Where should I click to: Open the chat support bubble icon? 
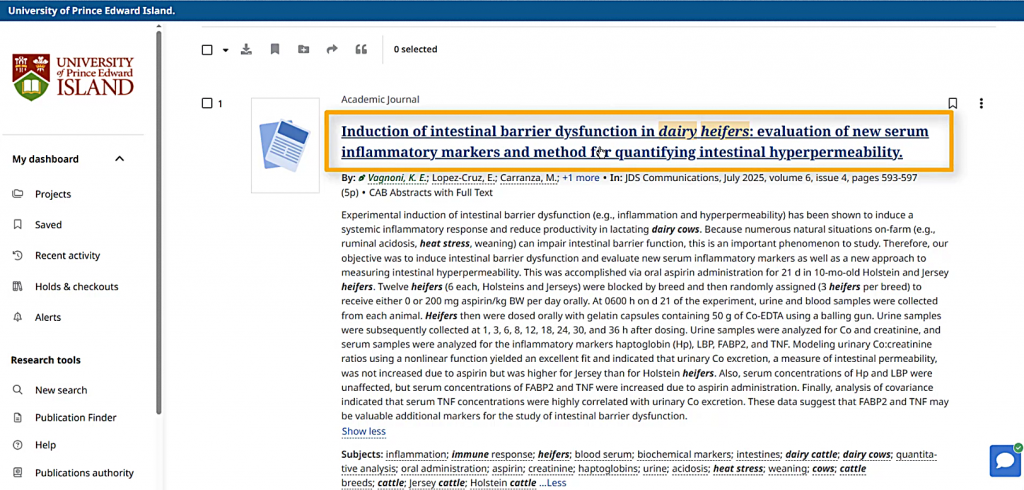point(1003,460)
